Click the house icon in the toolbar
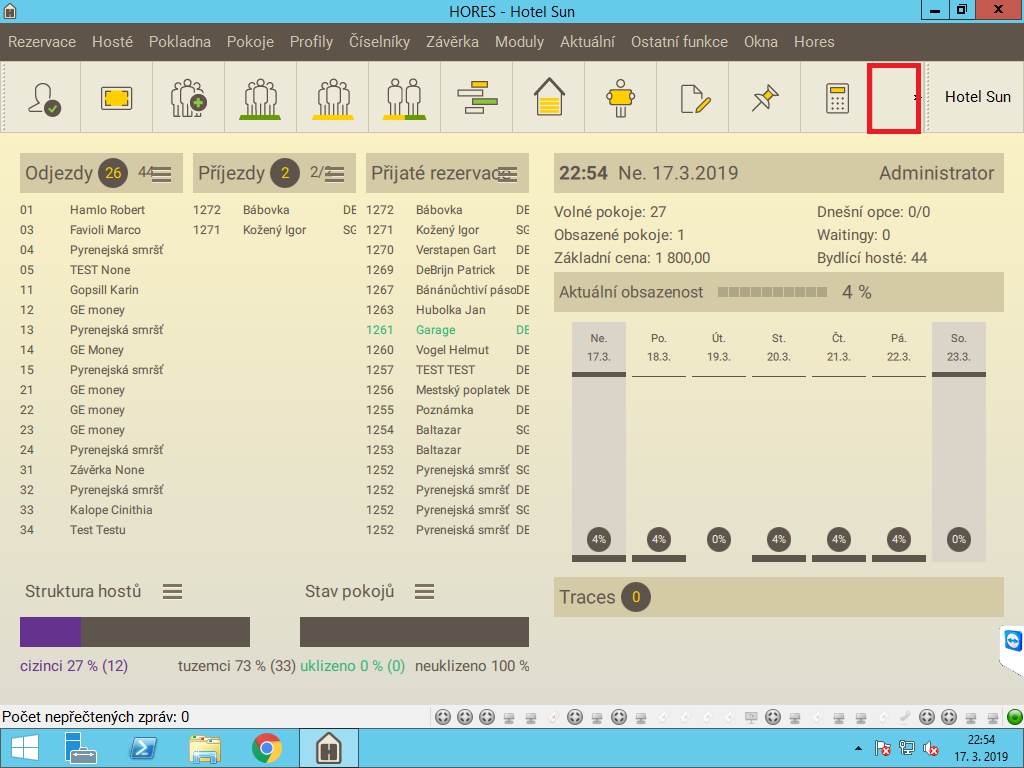Image resolution: width=1024 pixels, height=768 pixels. coord(549,98)
